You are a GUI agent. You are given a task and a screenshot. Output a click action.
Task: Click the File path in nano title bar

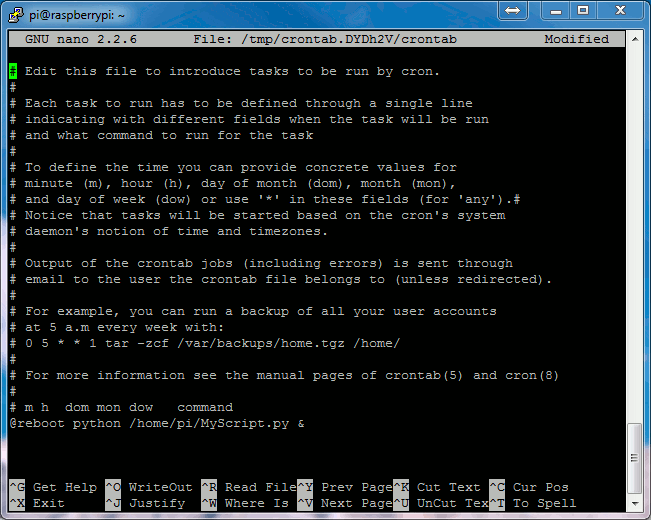click(325, 39)
